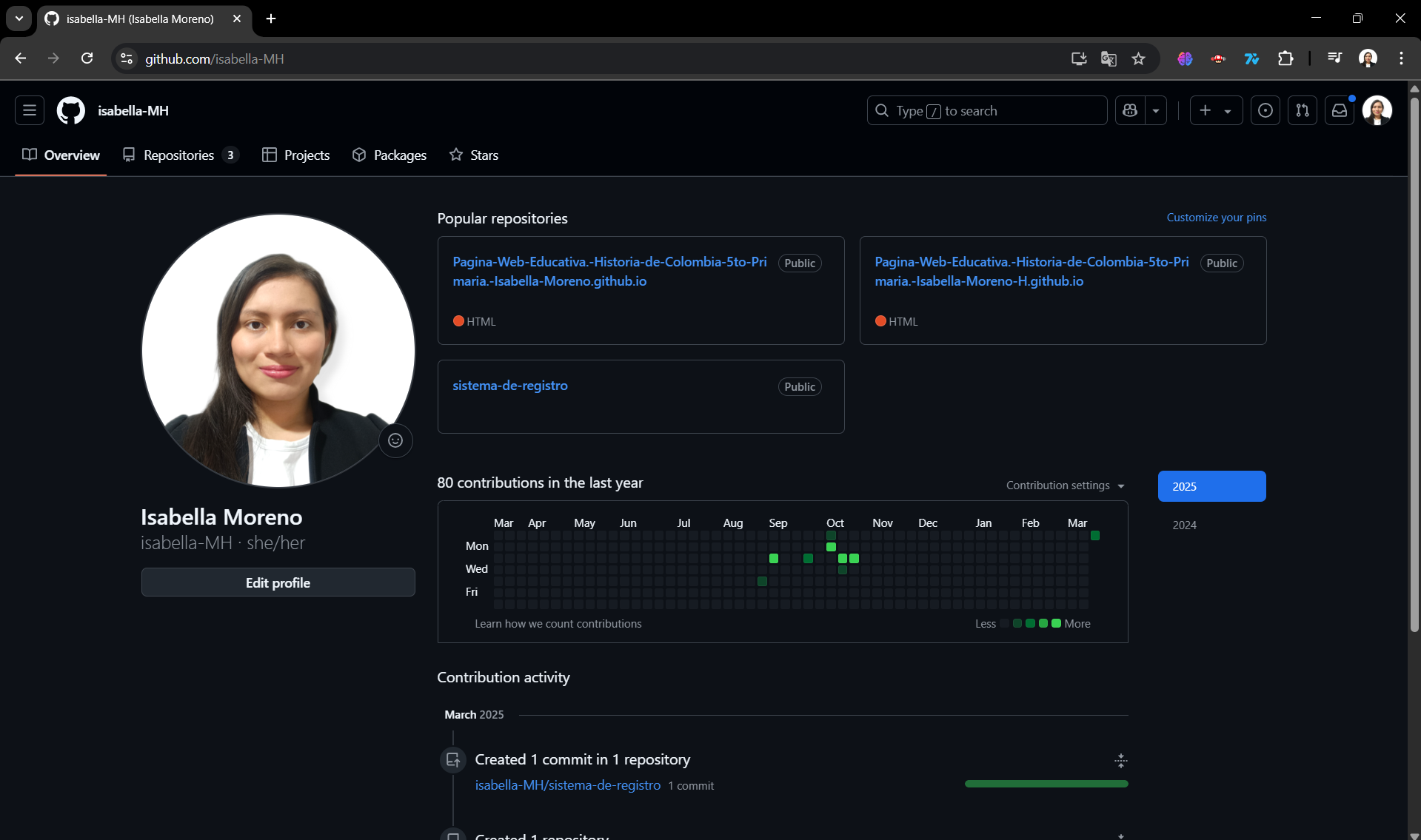
Task: Open the hamburger navigation menu
Action: tap(30, 110)
